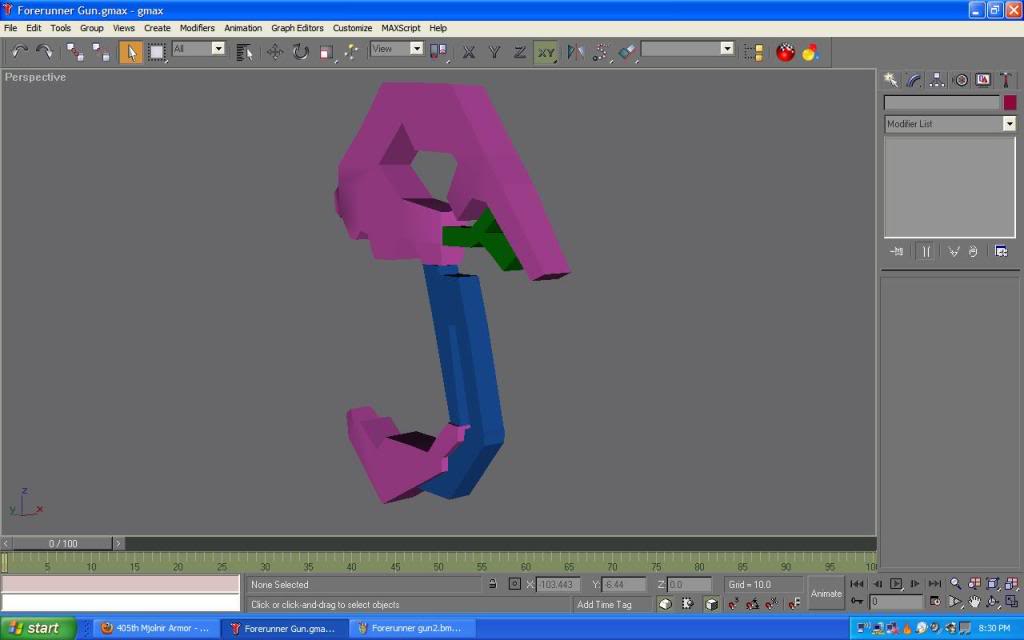Activate the Select and Manipulate tool
Screen dimensions: 1024x640
tap(351, 52)
